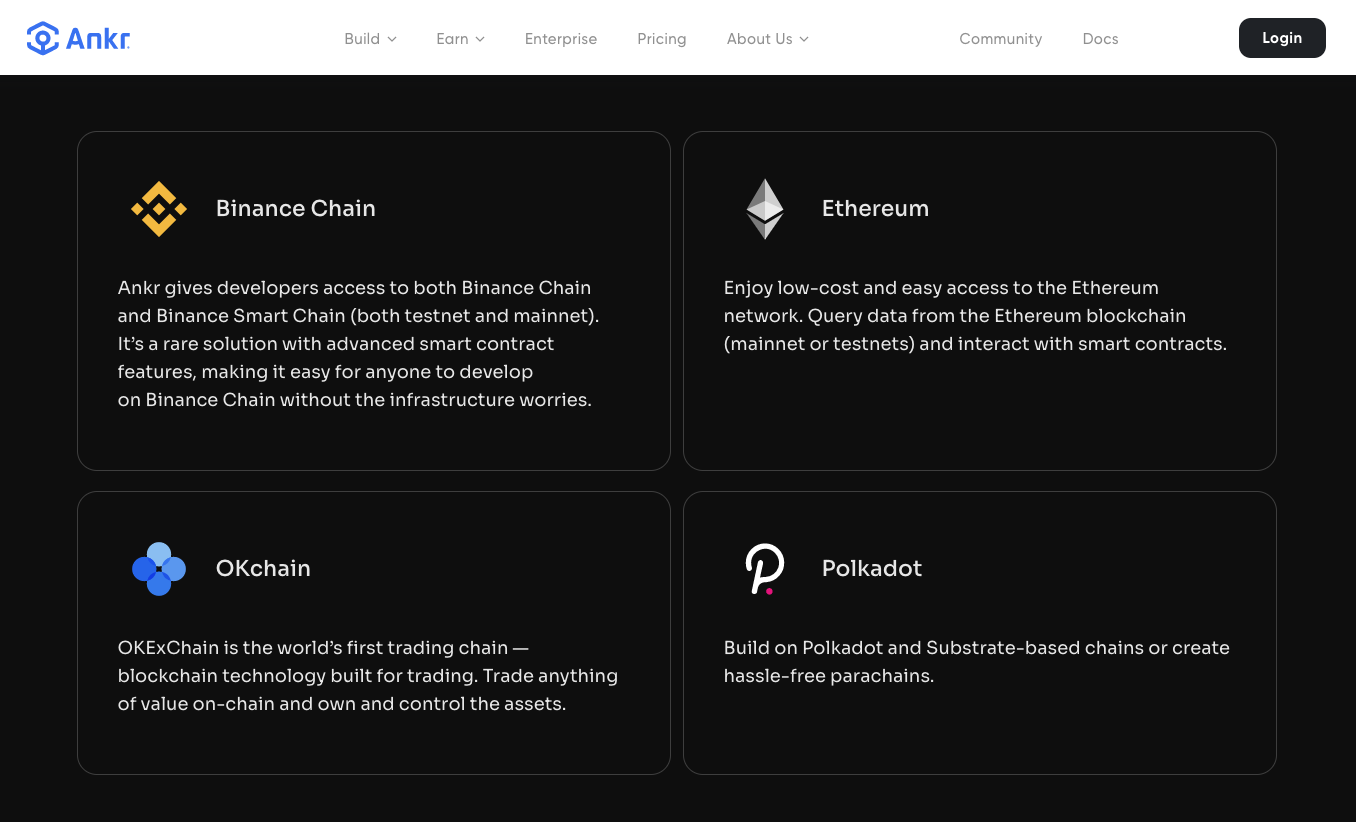Open the Community link
The height and width of the screenshot is (822, 1356).
(x=1001, y=39)
